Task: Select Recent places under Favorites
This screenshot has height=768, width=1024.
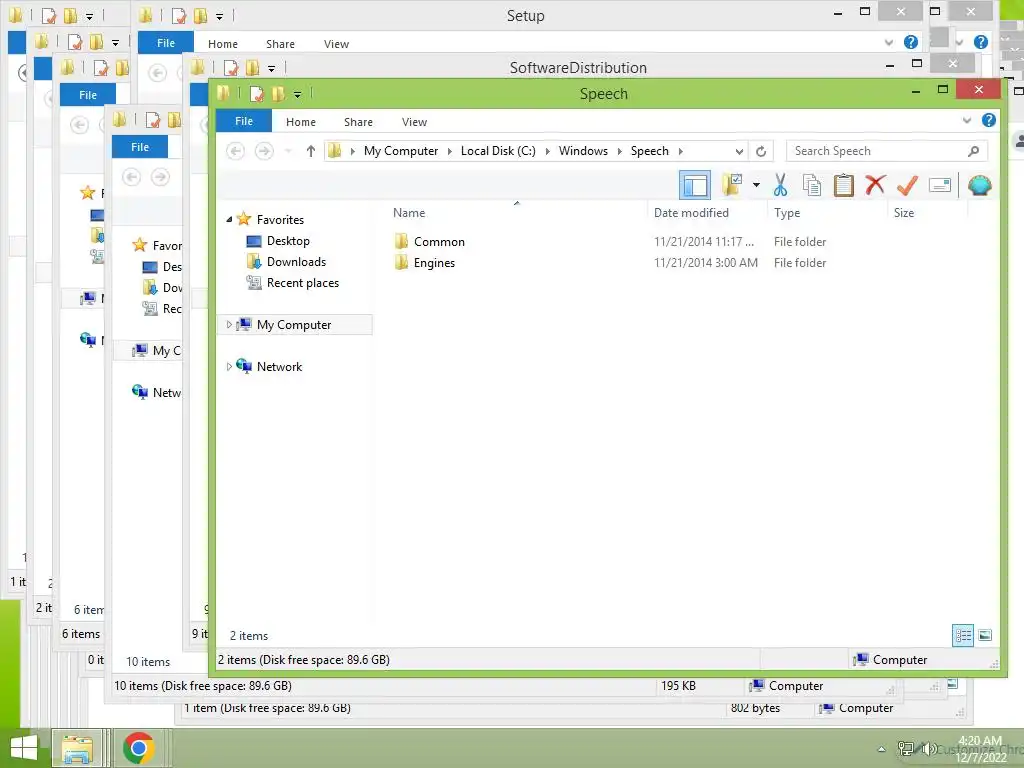Action: [302, 283]
